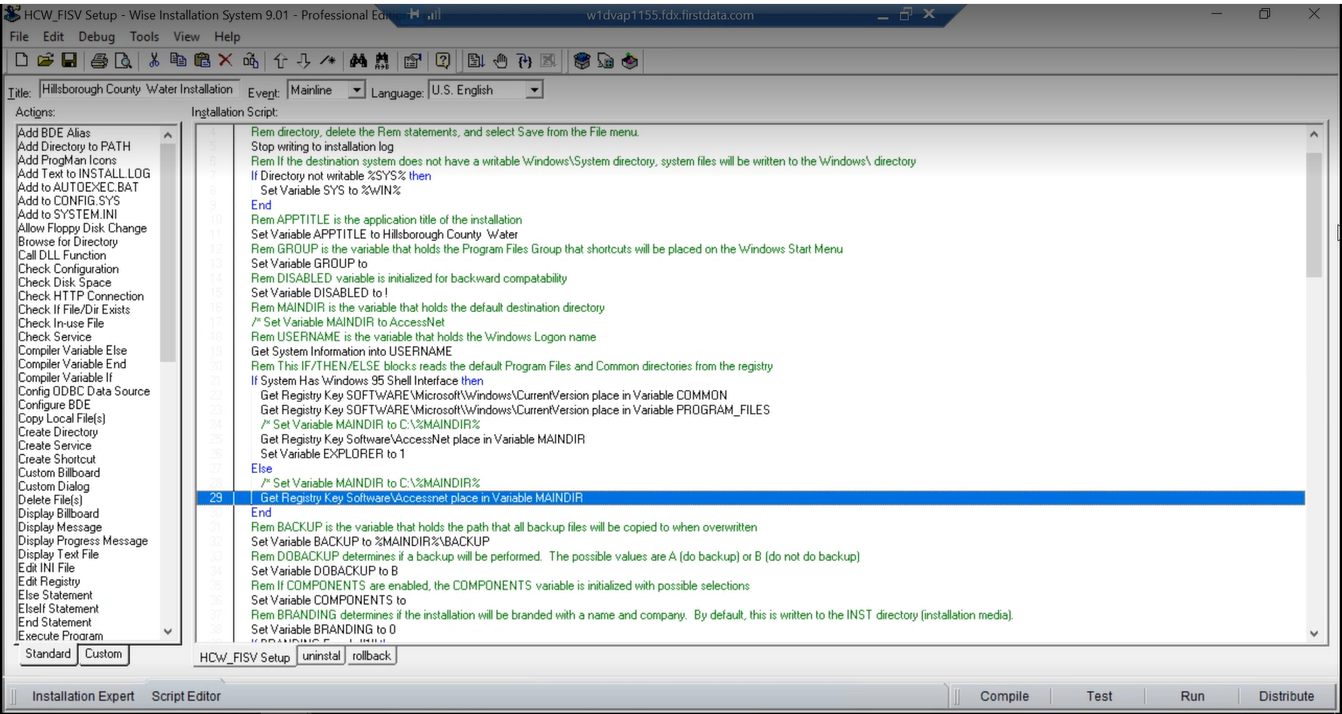Image resolution: width=1342 pixels, height=714 pixels.
Task: Click the move line down arrow icon
Action: click(x=304, y=61)
